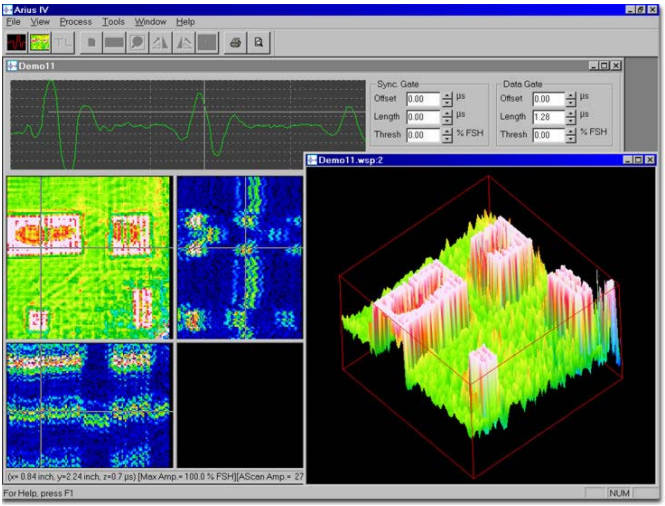The width and height of the screenshot is (665, 506).
Task: Open the Tools menu
Action: (x=113, y=22)
